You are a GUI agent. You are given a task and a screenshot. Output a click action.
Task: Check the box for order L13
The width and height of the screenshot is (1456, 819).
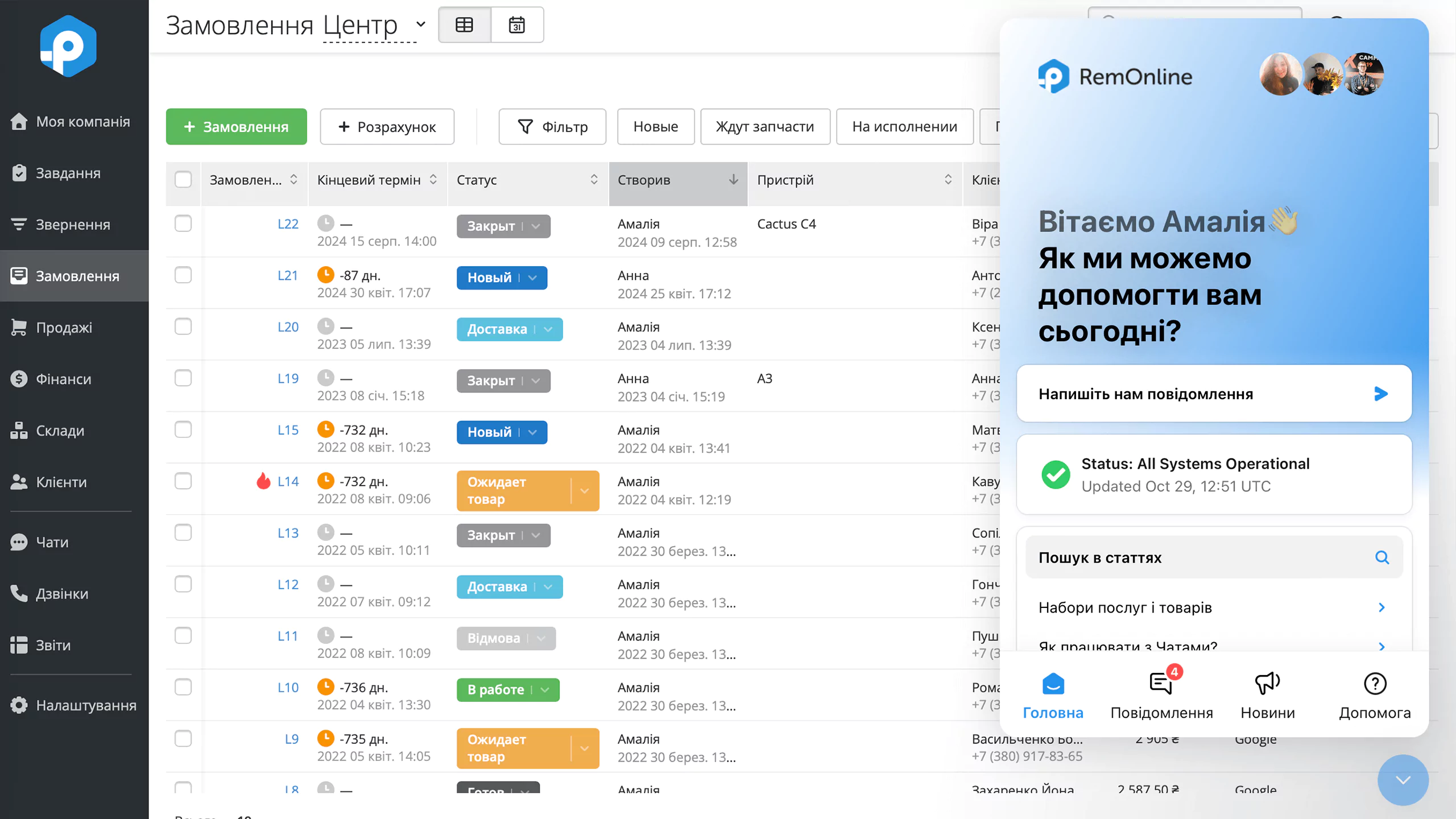pos(183,532)
